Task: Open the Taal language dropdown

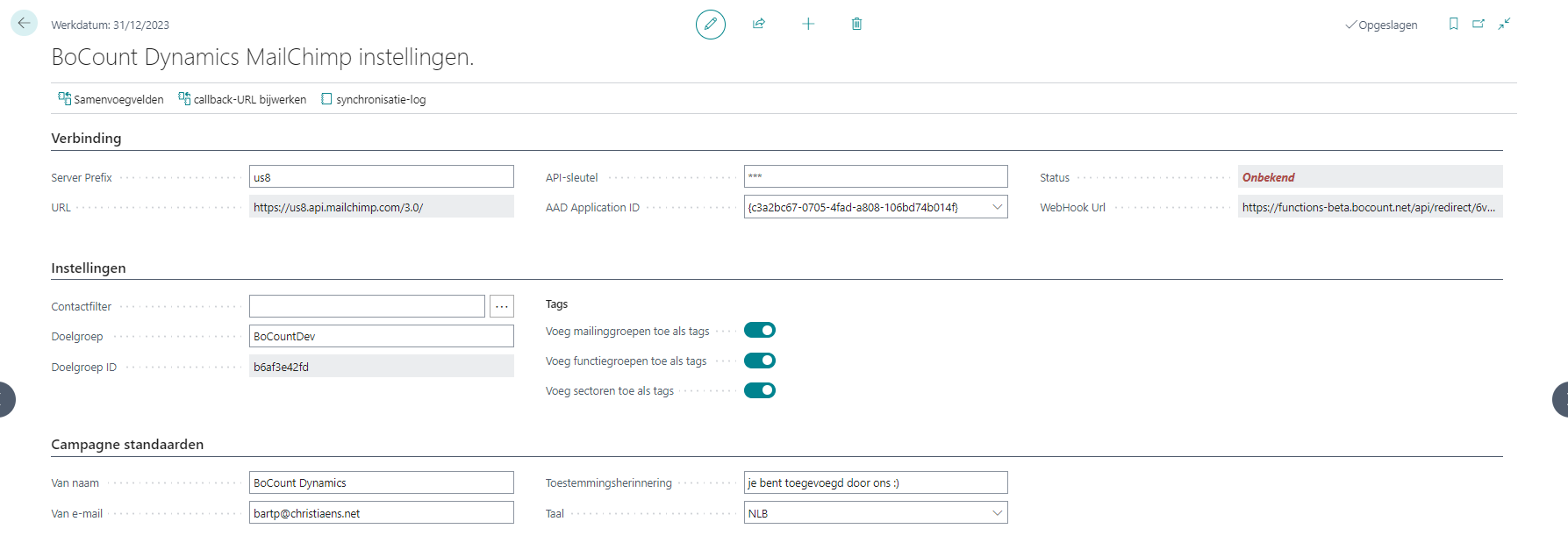Action: pyautogui.click(x=997, y=513)
